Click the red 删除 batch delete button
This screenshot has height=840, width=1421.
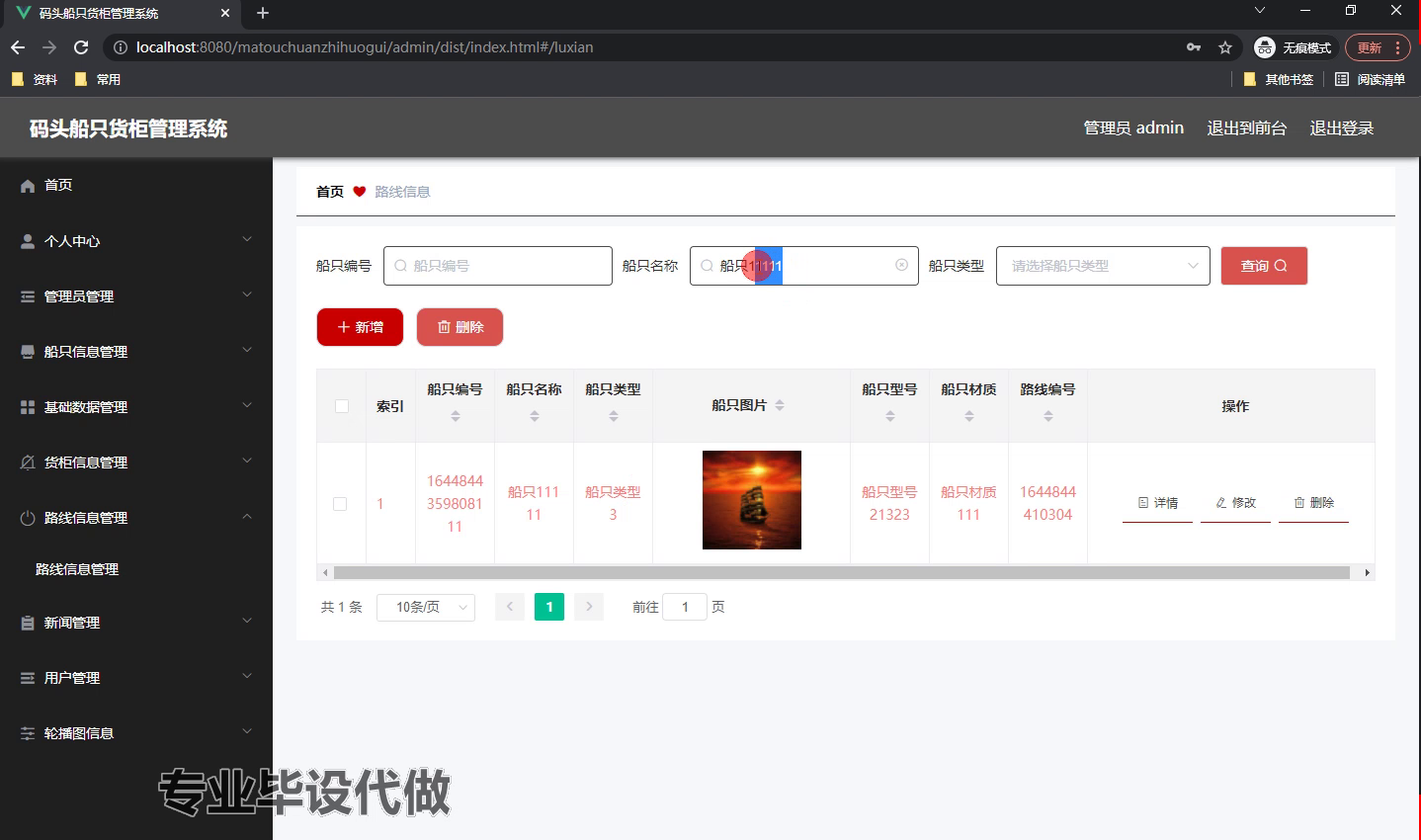(460, 327)
